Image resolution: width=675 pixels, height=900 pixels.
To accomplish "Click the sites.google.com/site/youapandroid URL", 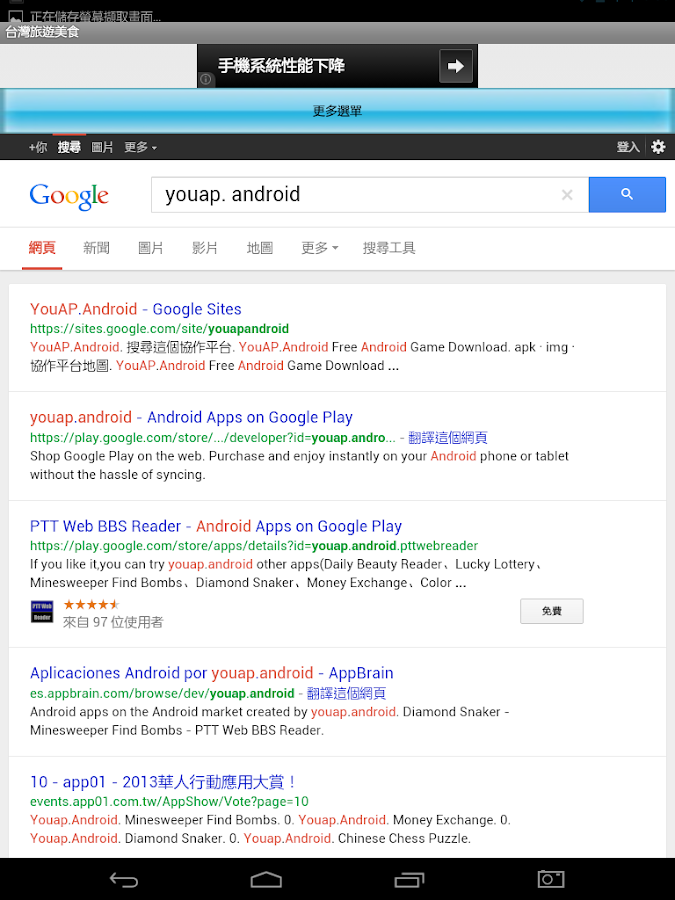I will click(x=159, y=329).
